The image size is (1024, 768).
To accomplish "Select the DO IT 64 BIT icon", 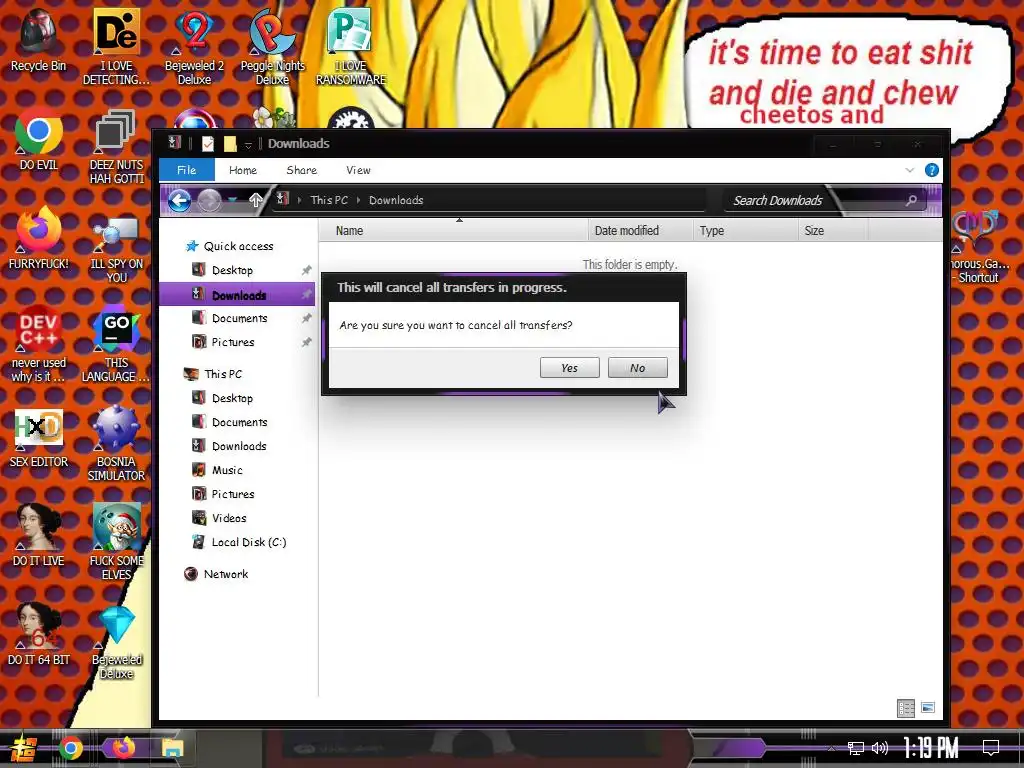I will click(x=39, y=635).
